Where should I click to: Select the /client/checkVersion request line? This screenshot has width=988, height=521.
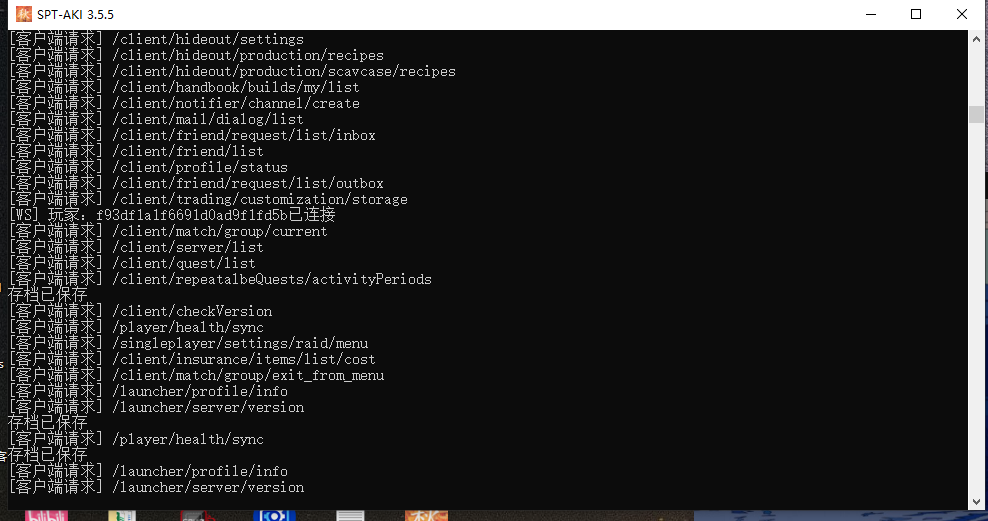(x=192, y=311)
